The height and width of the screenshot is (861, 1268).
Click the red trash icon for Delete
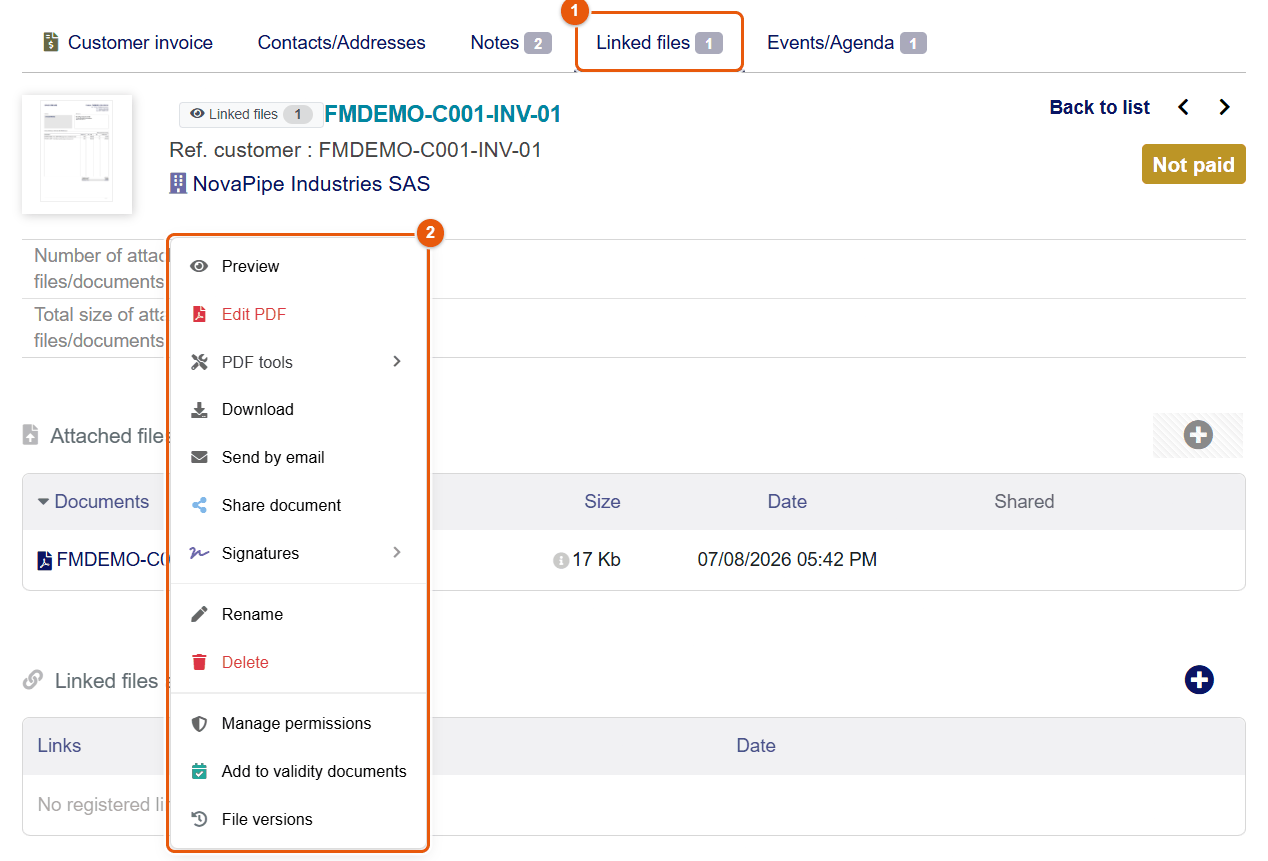click(199, 662)
